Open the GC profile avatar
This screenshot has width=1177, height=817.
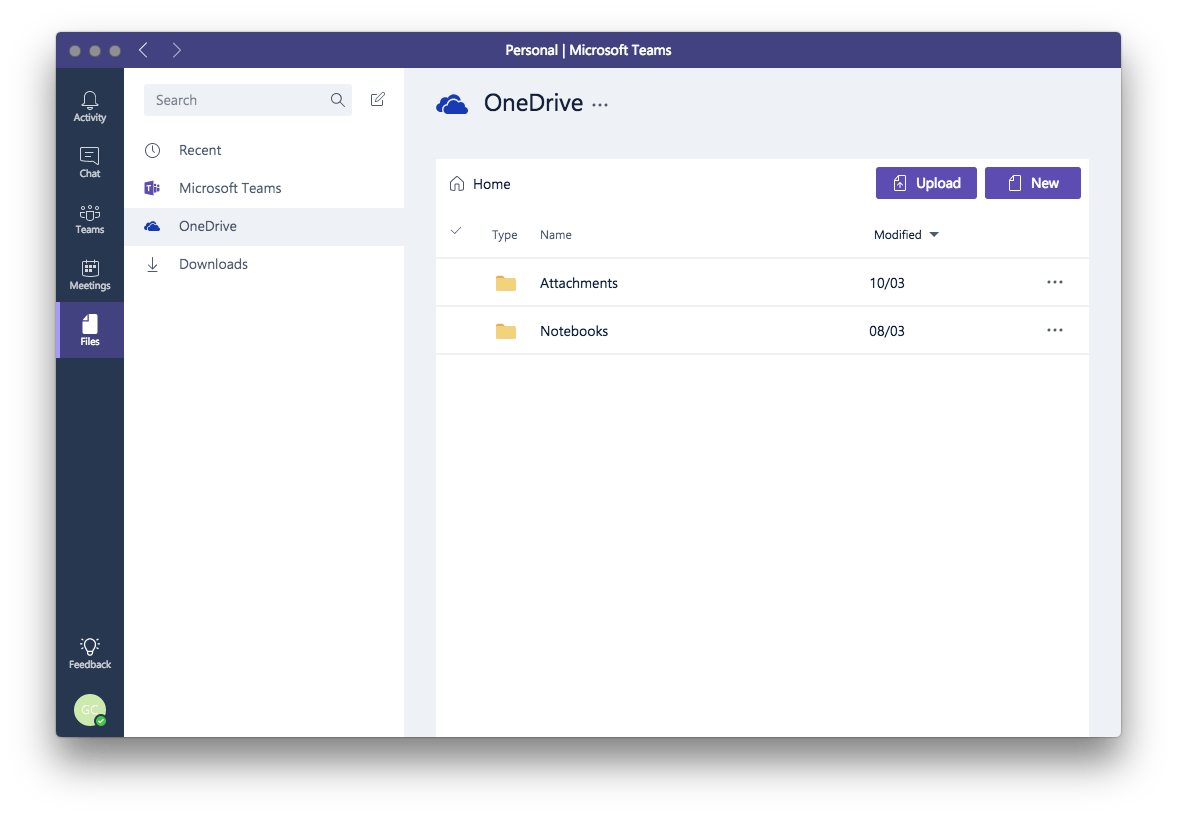(x=89, y=710)
